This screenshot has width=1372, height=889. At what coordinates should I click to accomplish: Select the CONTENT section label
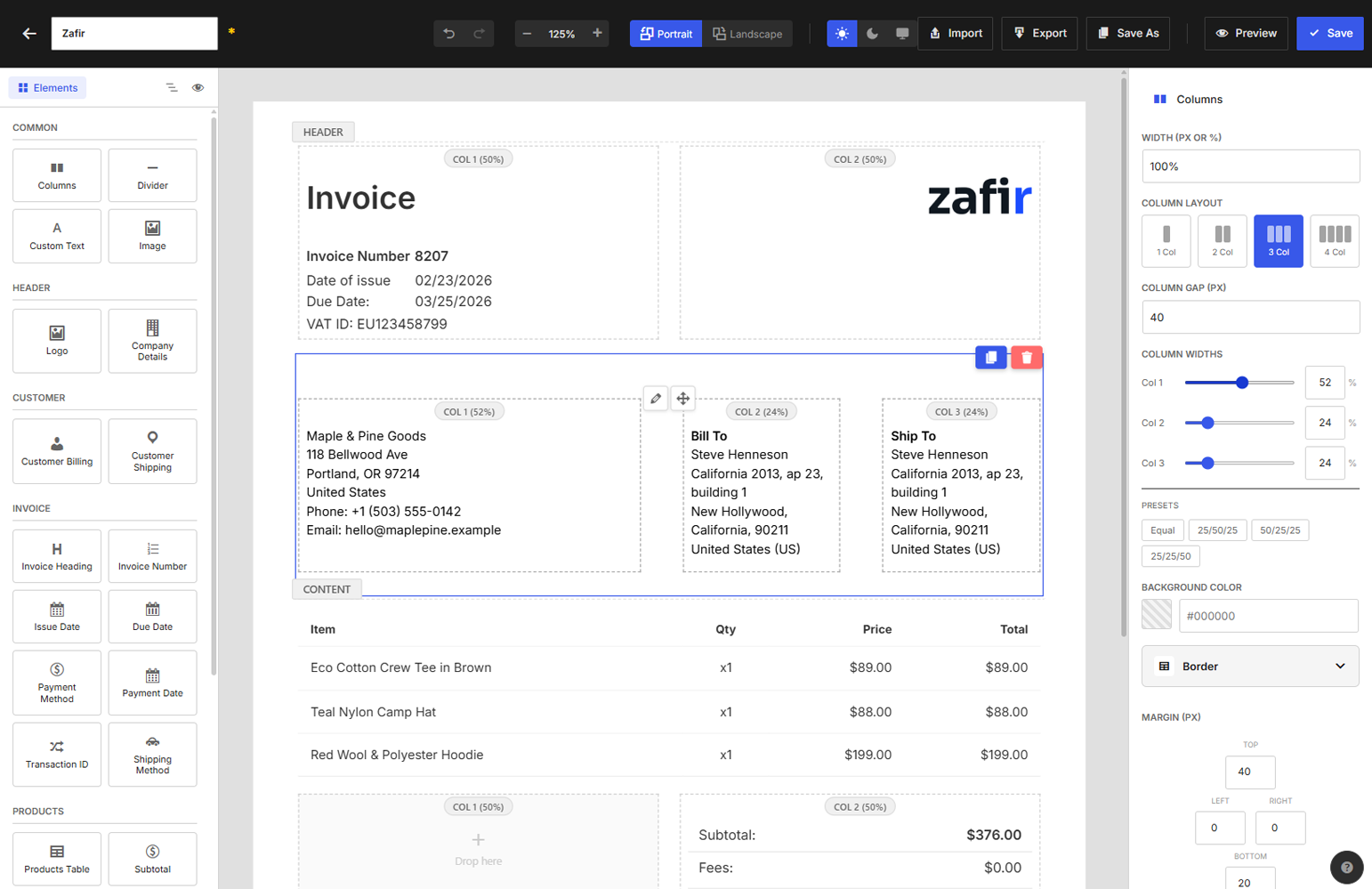327,589
